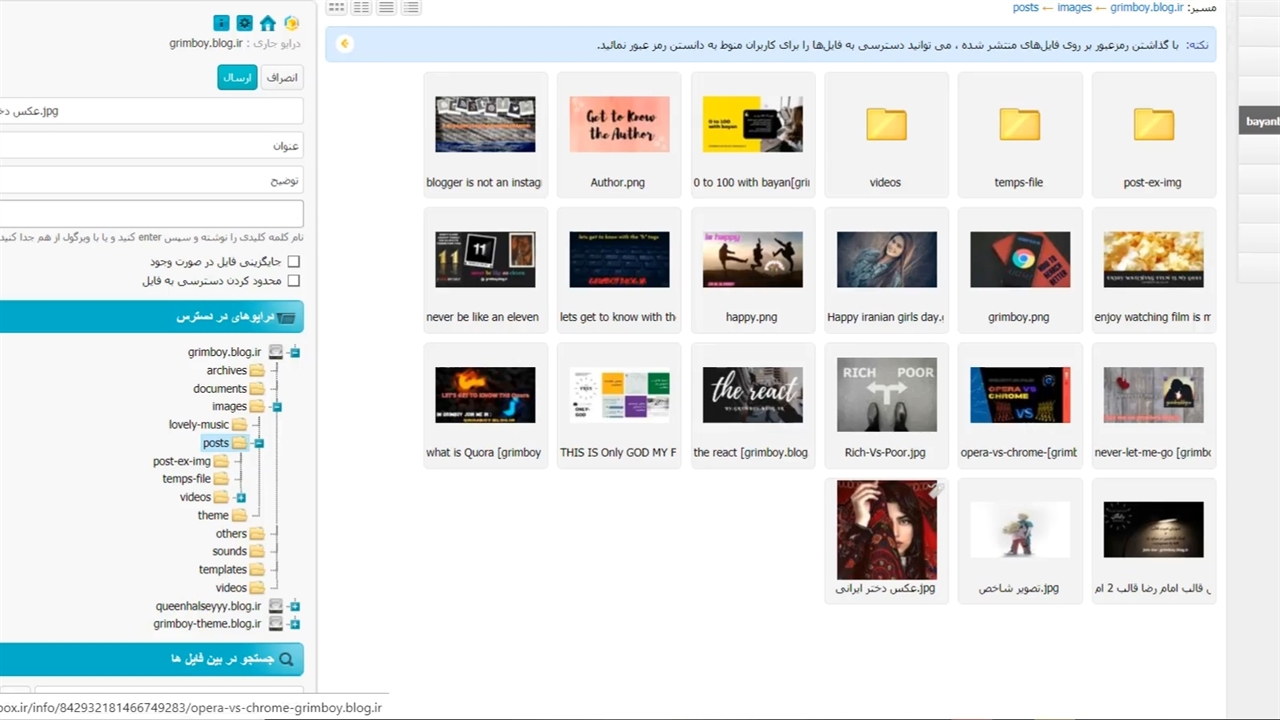
Task: Switch to large thumbnail grid view icon
Action: pyautogui.click(x=337, y=8)
